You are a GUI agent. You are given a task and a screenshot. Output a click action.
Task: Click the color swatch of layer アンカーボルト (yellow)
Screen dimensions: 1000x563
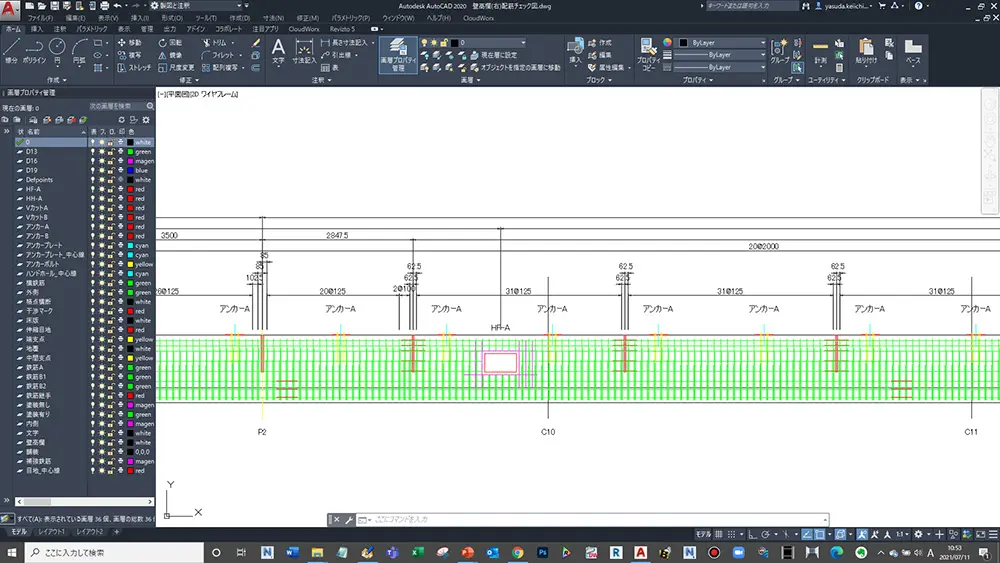[x=130, y=265]
